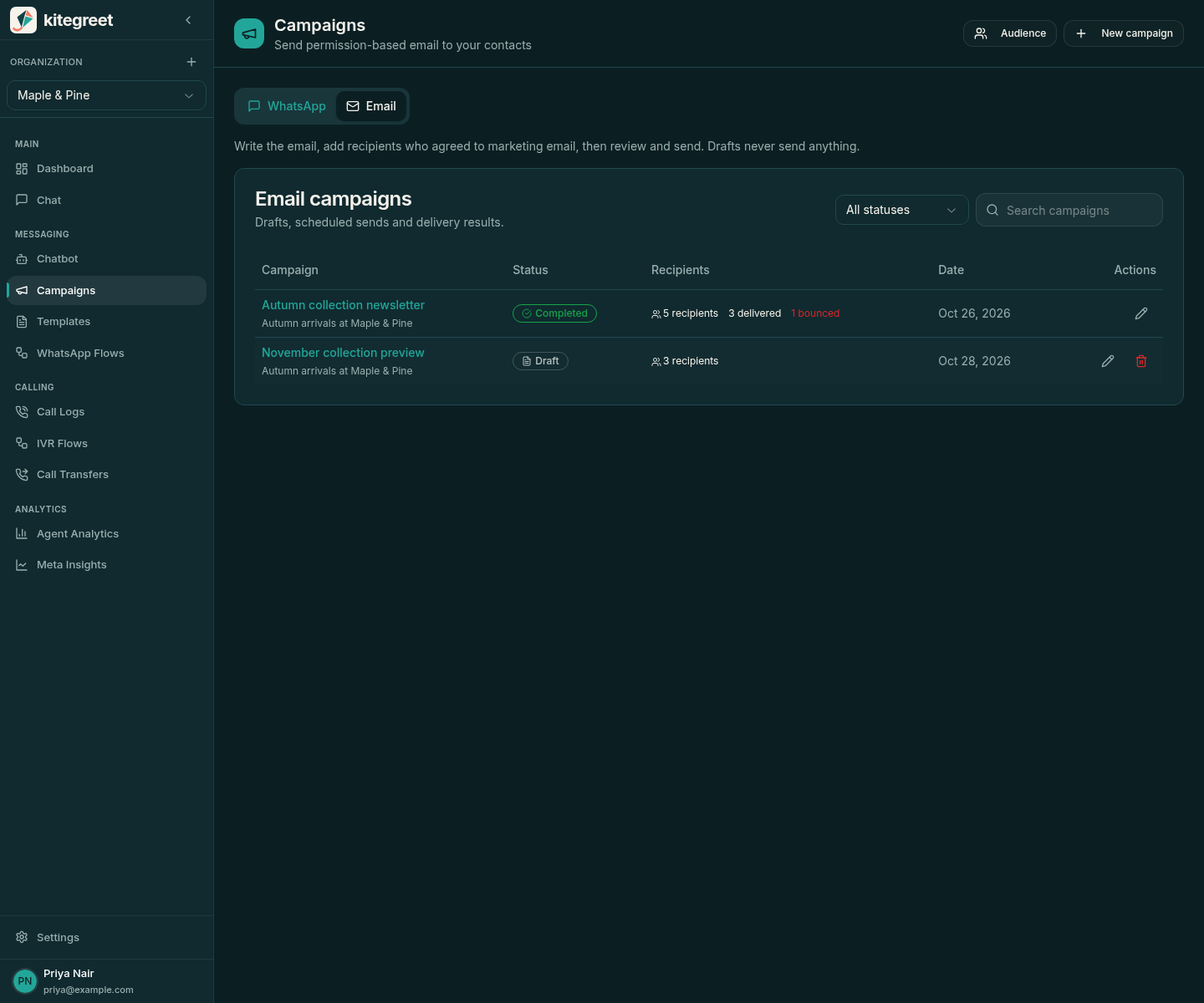Open Autumn collection newsletter campaign link
1204x1003 pixels.
coord(343,305)
